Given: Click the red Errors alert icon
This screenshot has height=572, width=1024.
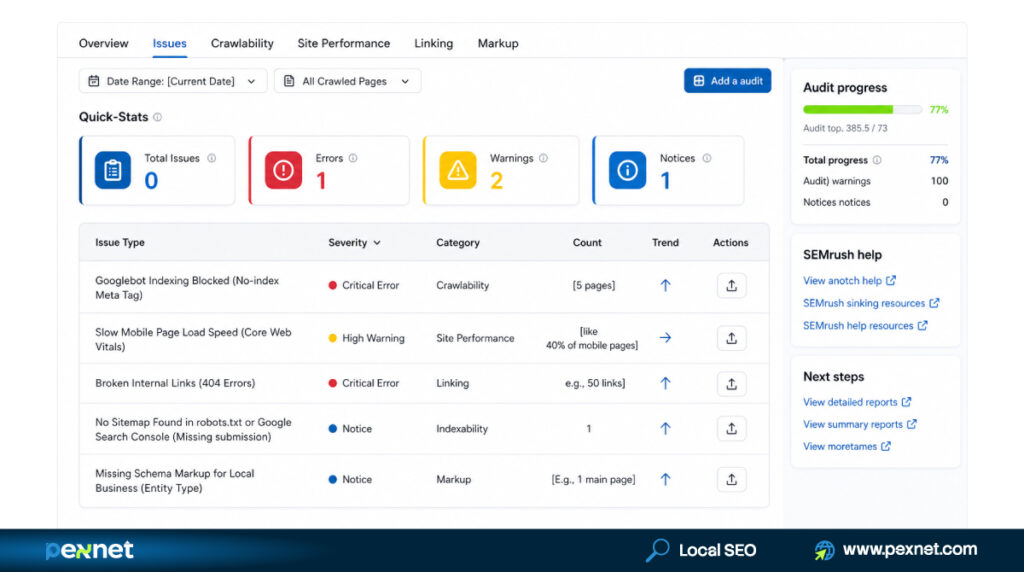Looking at the screenshot, I should coord(283,170).
